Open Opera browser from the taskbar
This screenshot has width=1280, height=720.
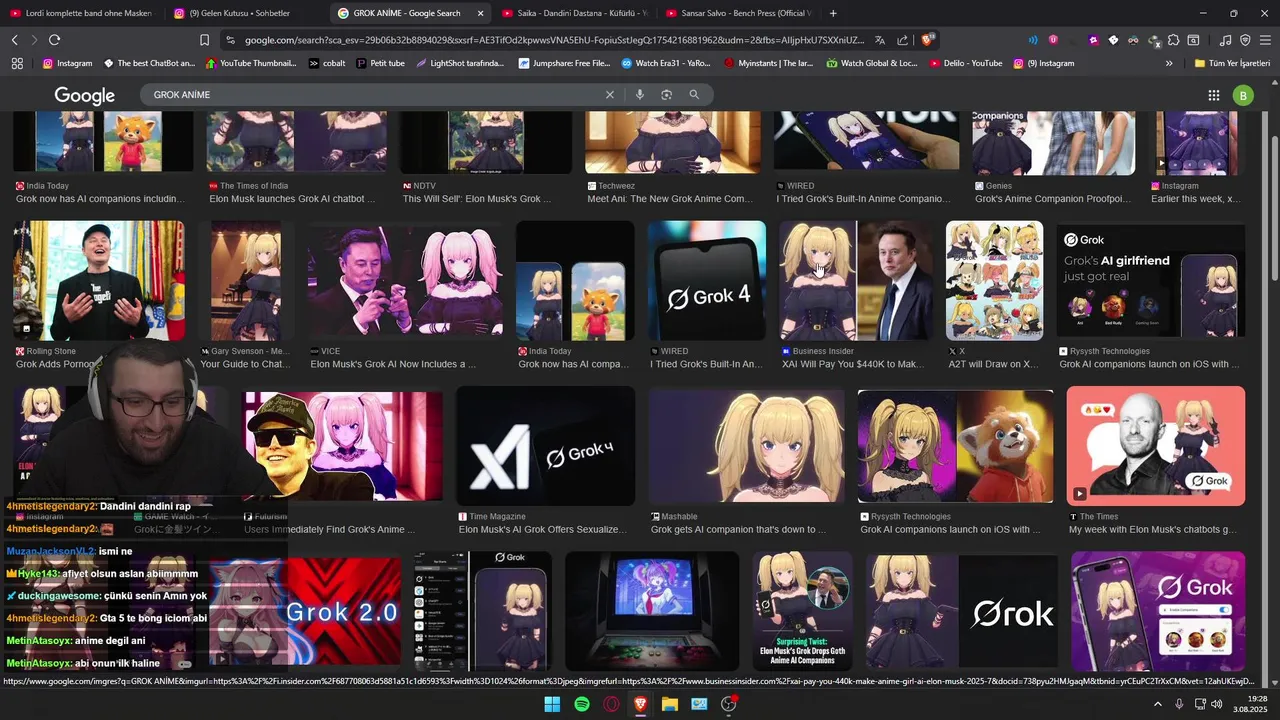tap(611, 704)
